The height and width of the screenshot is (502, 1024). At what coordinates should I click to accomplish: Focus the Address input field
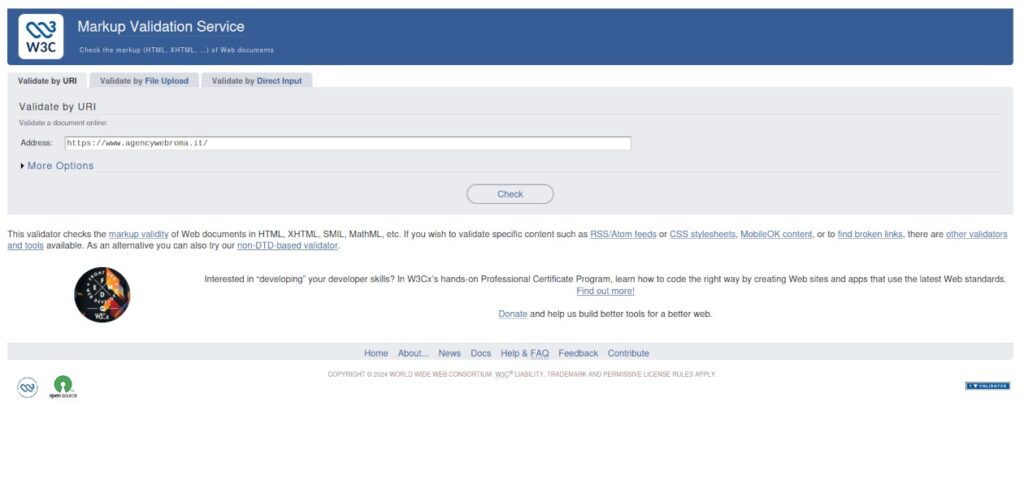click(x=348, y=143)
